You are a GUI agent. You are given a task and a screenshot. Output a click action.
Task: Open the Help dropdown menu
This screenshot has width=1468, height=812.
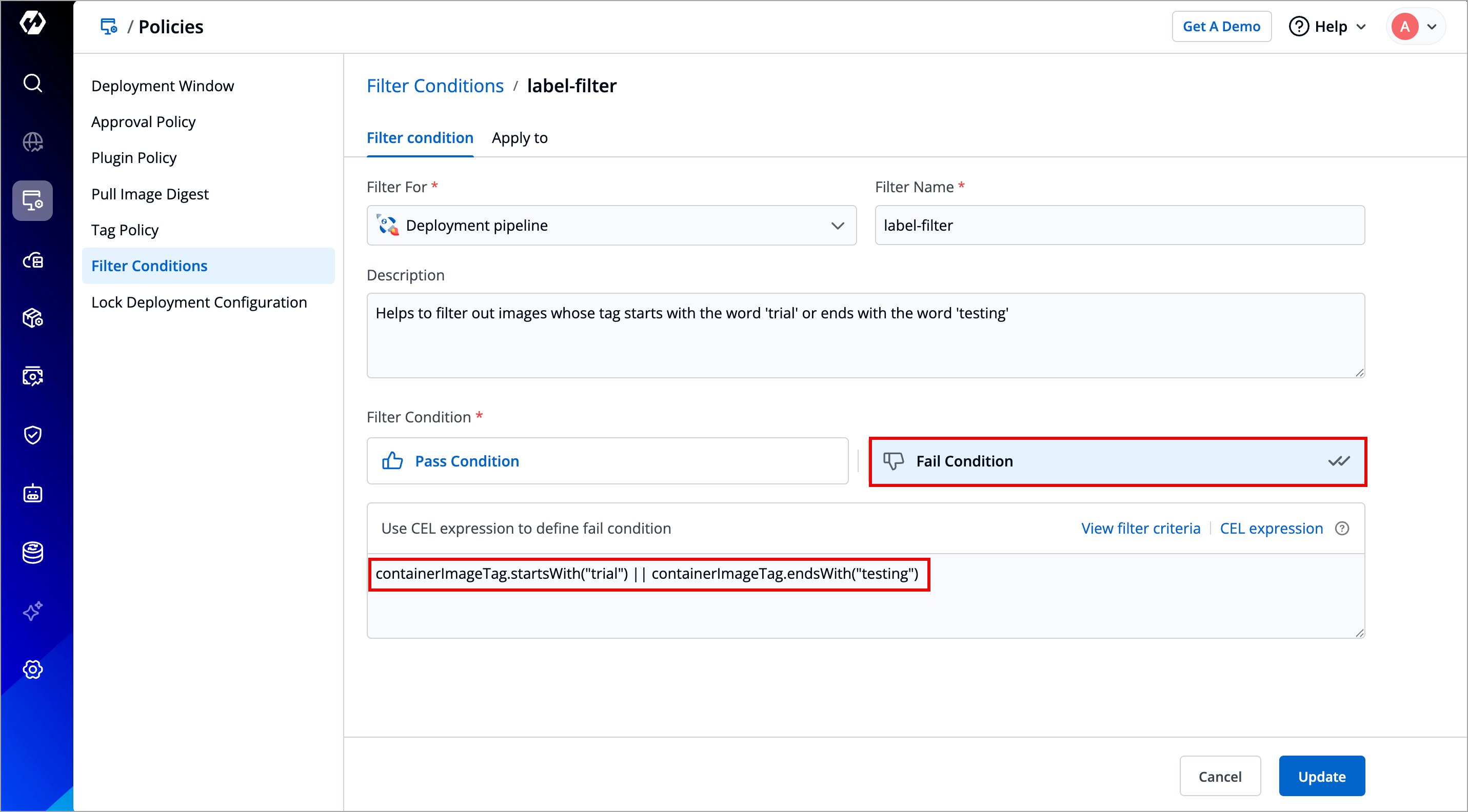(x=1327, y=27)
